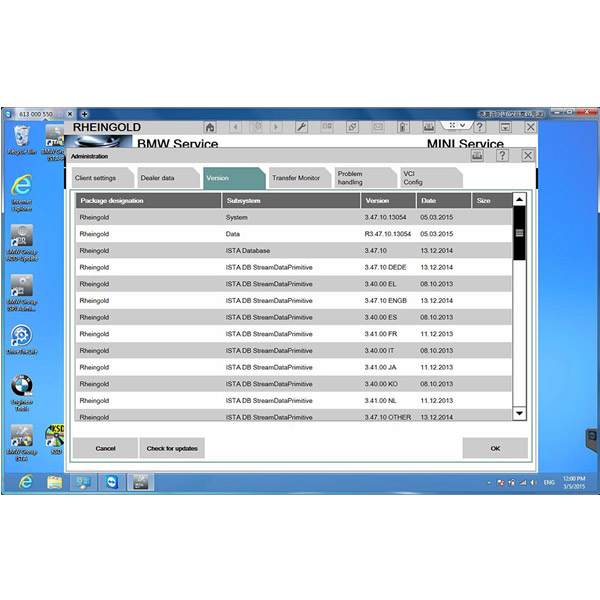Click the printer icon in Rheingold toolbar
The image size is (600, 600).
(x=429, y=127)
